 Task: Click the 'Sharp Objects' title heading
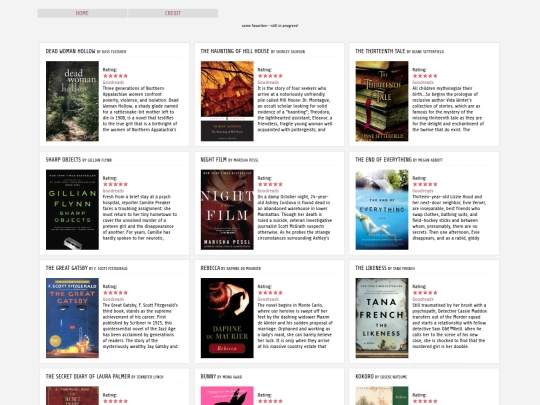63,160
